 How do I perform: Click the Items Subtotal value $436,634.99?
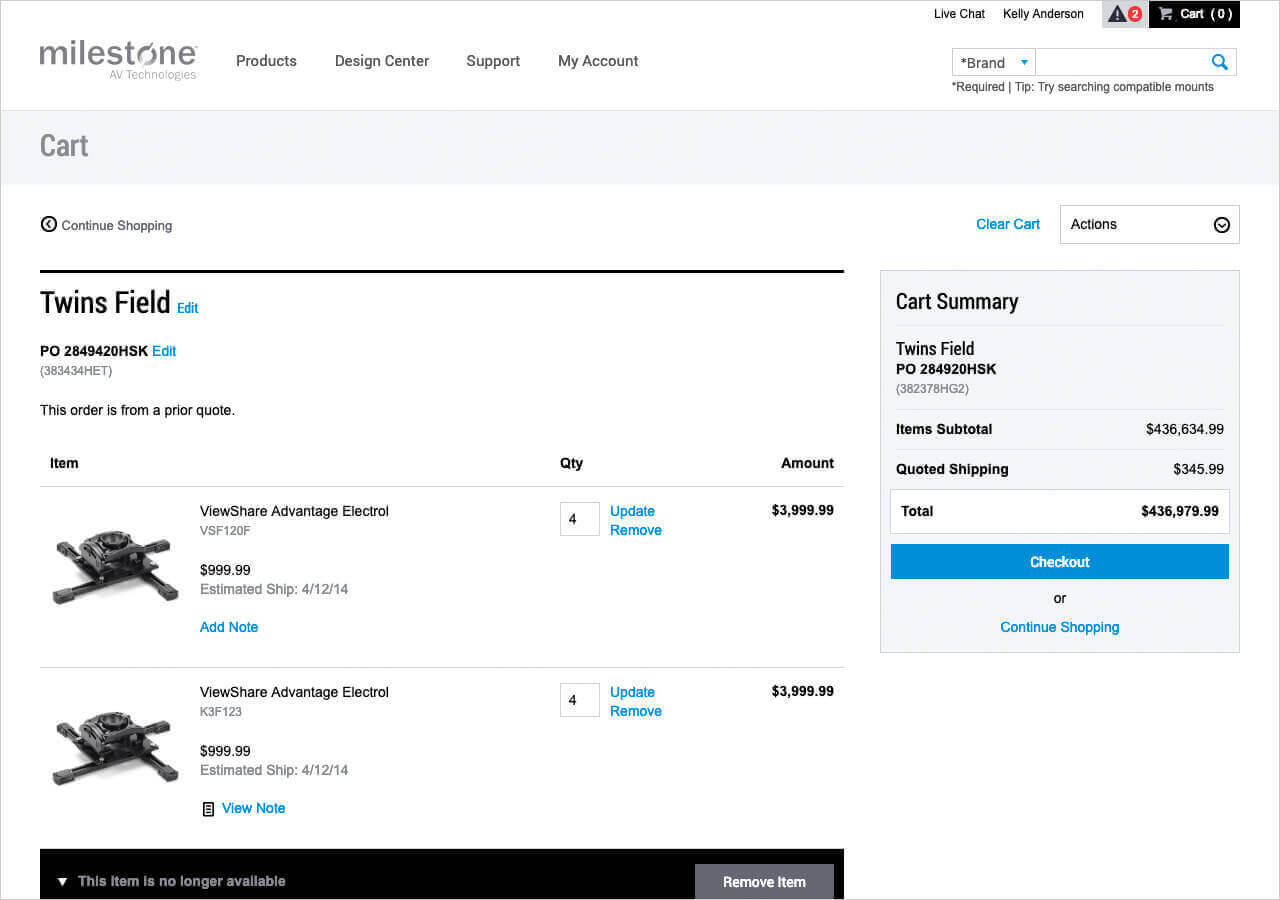[1185, 429]
